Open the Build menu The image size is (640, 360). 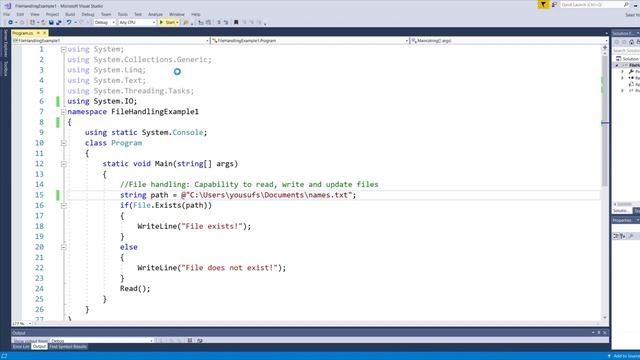pyautogui.click(x=70, y=14)
